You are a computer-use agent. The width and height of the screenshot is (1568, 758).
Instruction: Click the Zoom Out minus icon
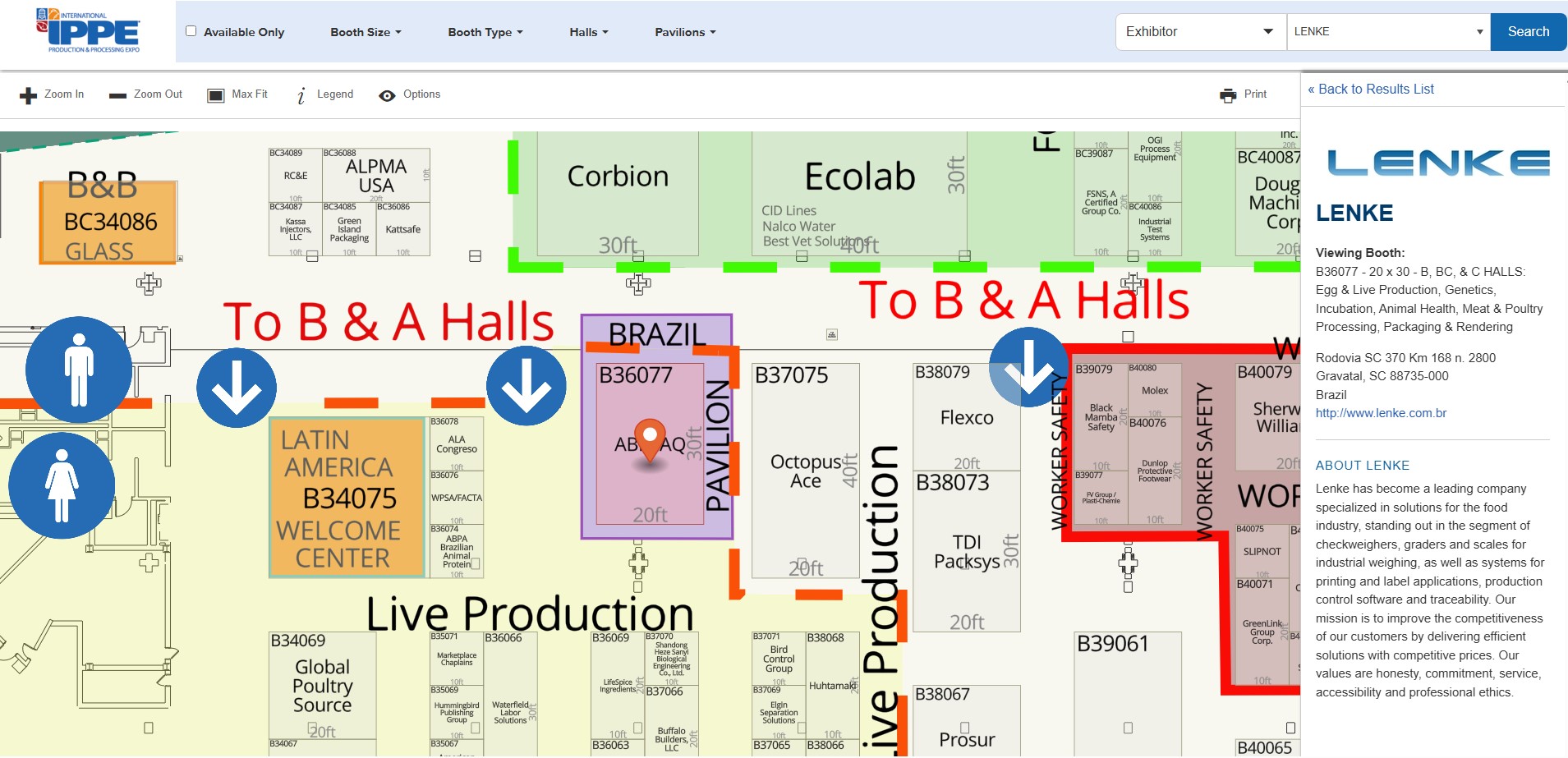117,95
